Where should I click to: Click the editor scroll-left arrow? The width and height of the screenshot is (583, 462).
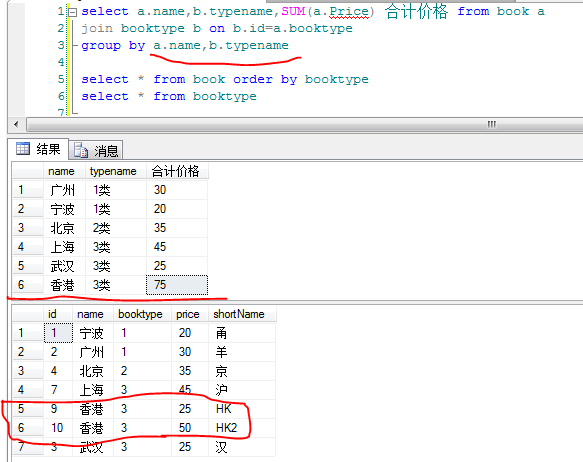tap(16, 124)
